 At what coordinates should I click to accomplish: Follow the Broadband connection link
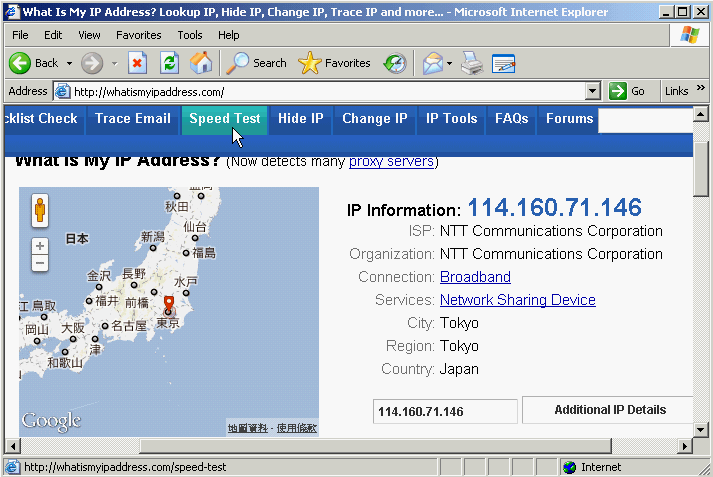(x=475, y=277)
